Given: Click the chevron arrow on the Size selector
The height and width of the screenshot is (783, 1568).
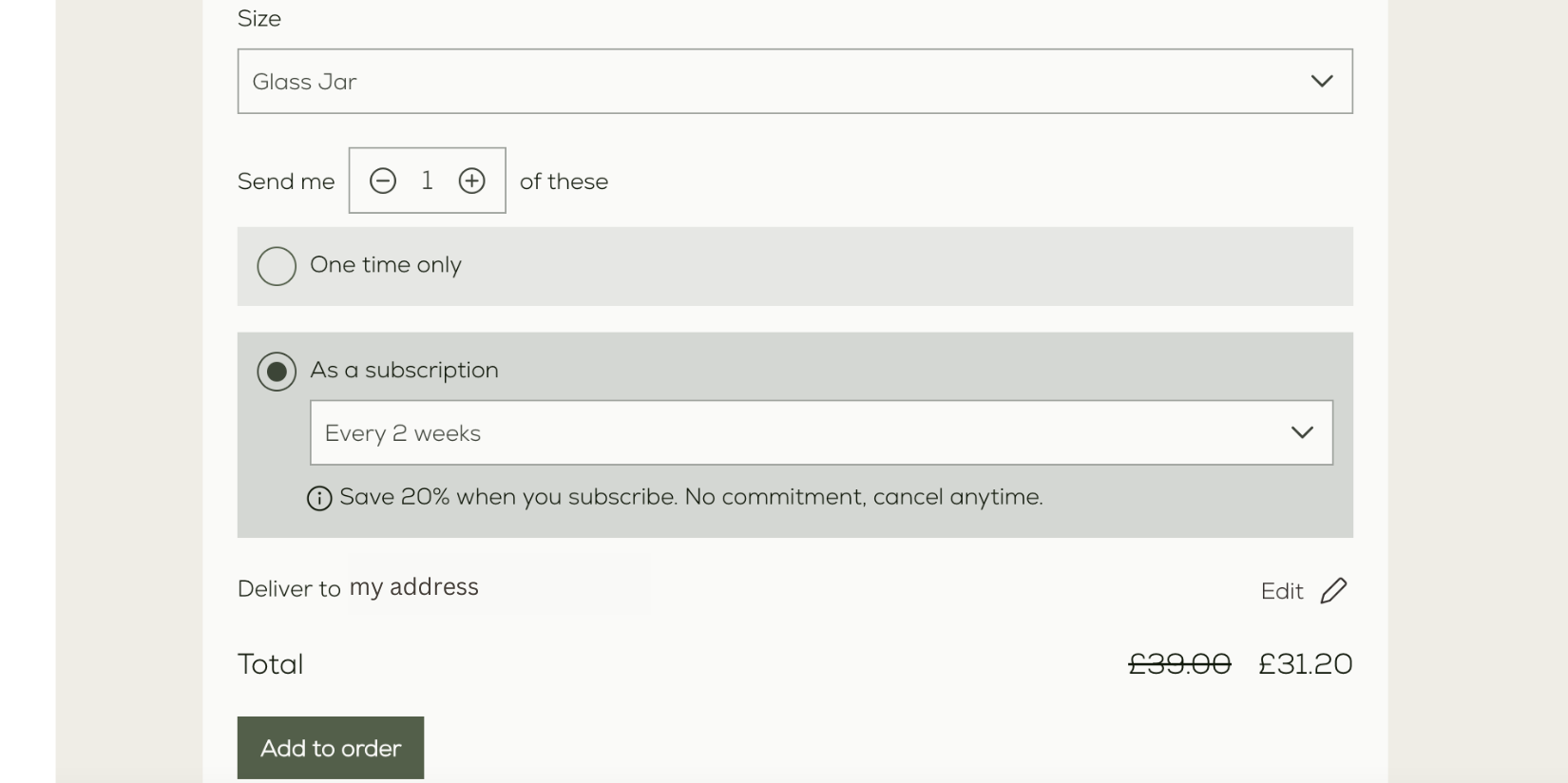Looking at the screenshot, I should click(x=1322, y=82).
